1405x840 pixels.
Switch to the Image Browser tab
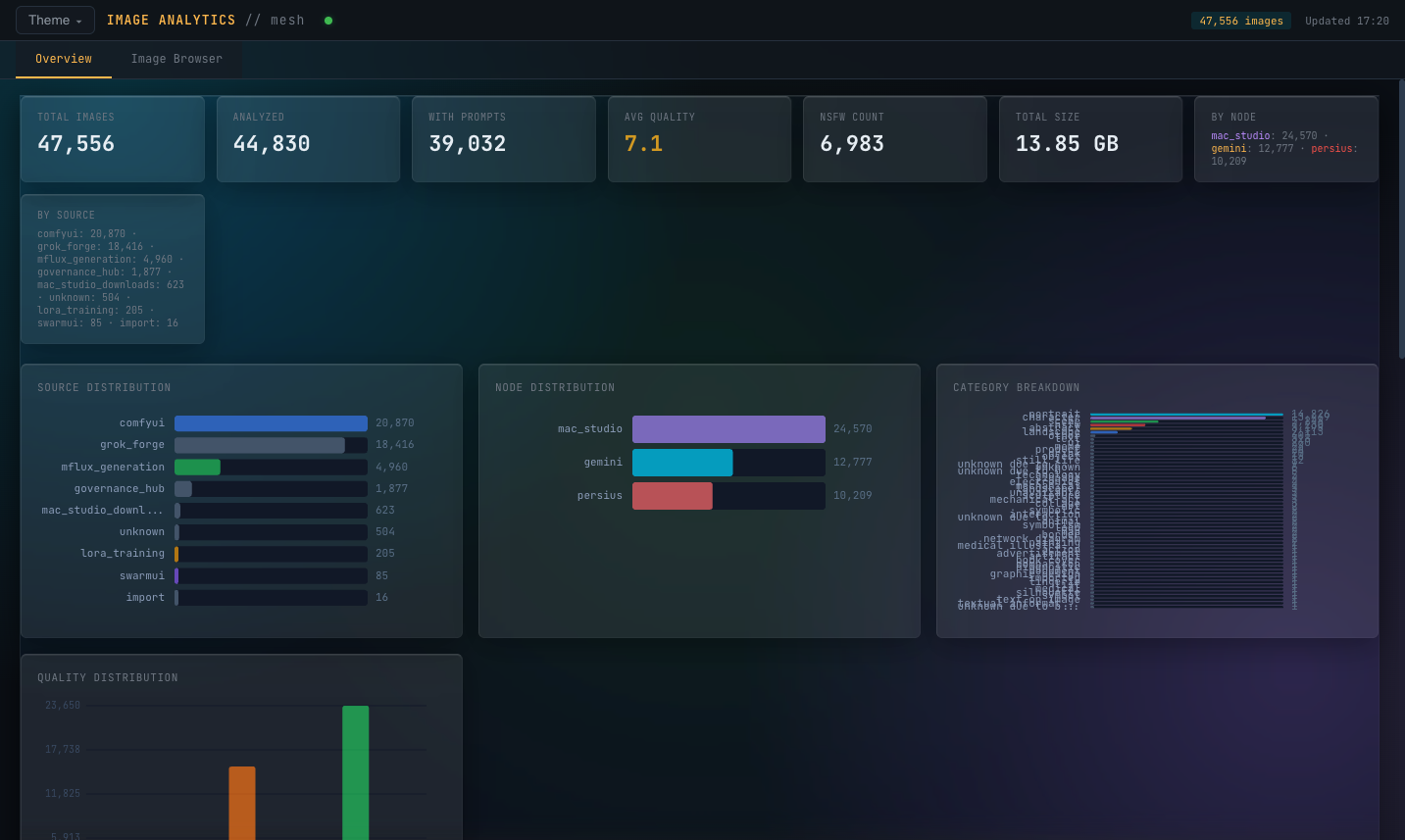coord(176,60)
